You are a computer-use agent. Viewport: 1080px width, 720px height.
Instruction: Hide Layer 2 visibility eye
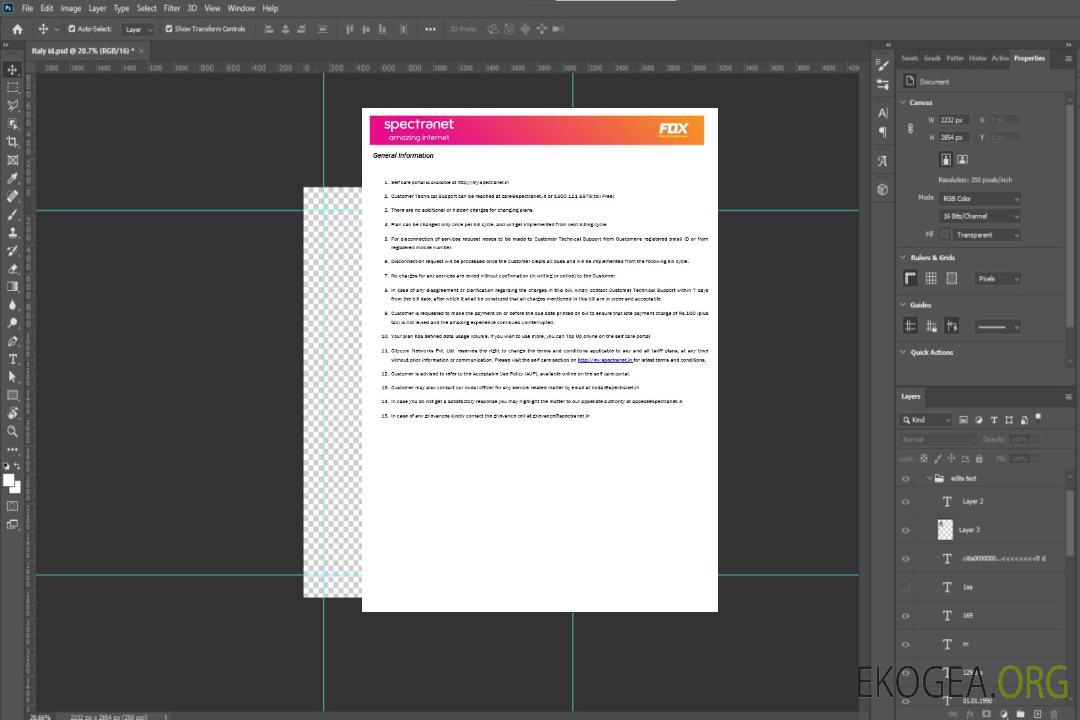pyautogui.click(x=906, y=502)
